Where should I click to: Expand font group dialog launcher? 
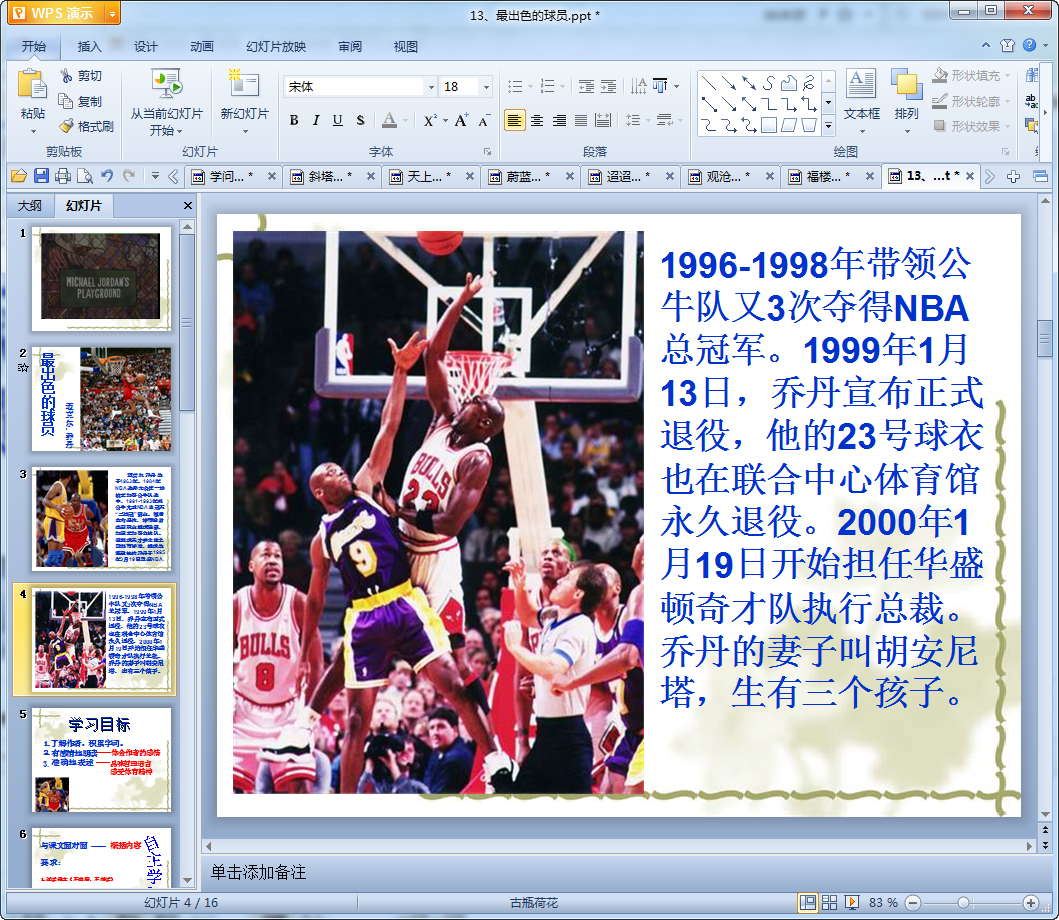click(x=487, y=151)
